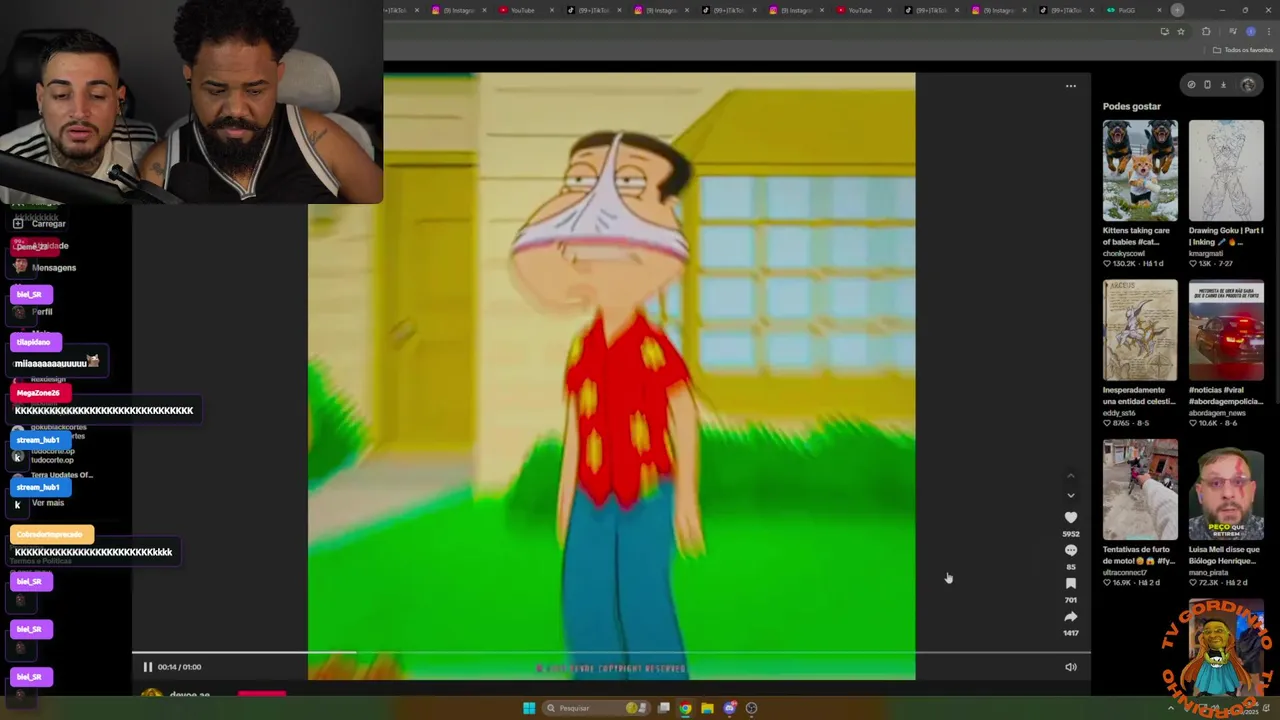Viewport: 1280px width, 720px height.
Task: Open the '#noticias #viral' police car thumbnail
Action: tap(1226, 330)
